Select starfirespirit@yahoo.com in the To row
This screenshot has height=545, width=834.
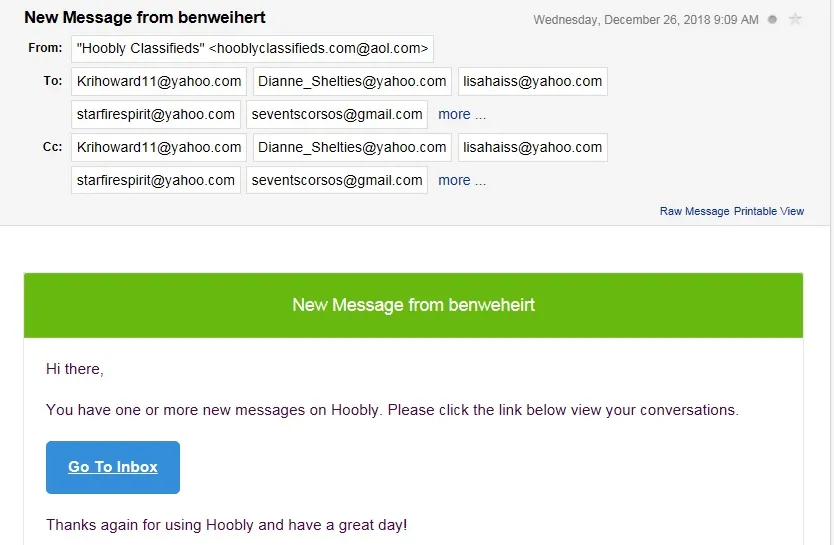[156, 115]
